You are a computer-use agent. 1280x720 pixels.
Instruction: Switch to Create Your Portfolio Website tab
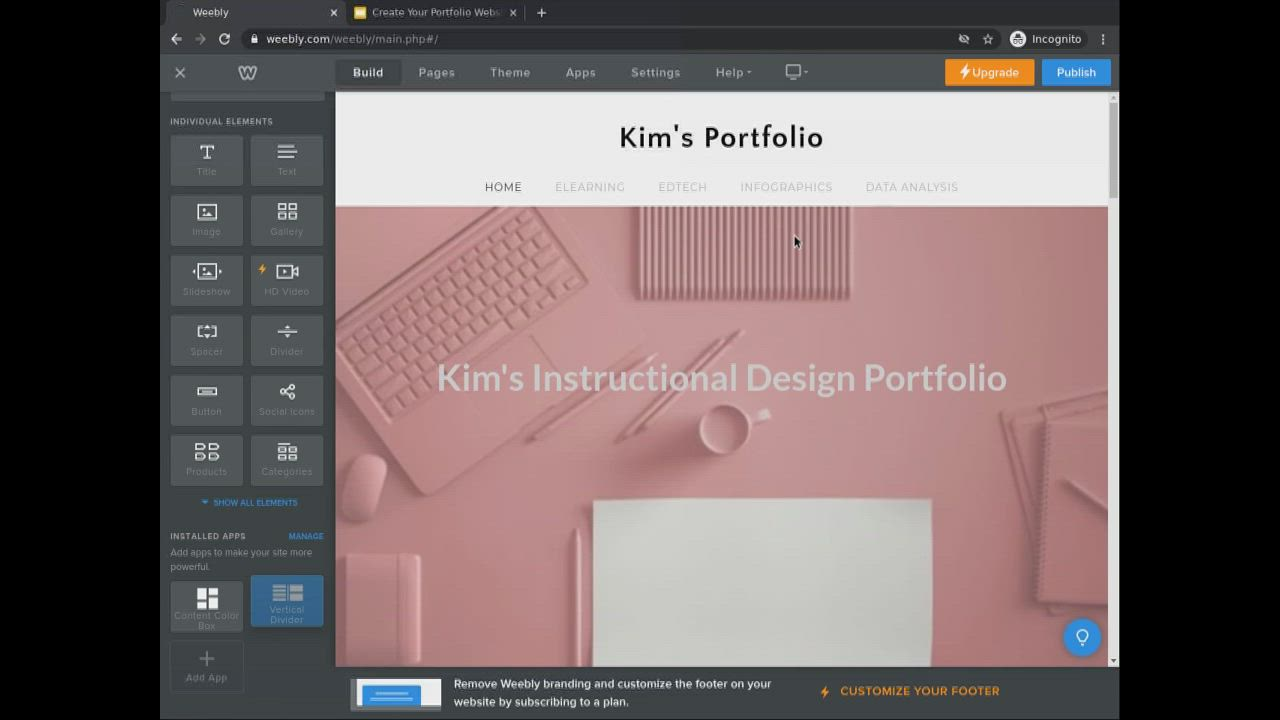(435, 12)
